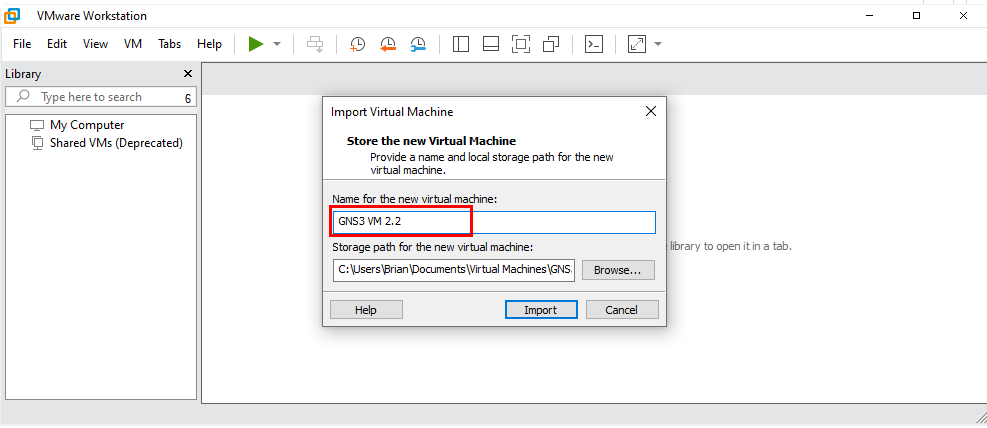
Task: Click the stretch guest display icon
Action: click(637, 44)
